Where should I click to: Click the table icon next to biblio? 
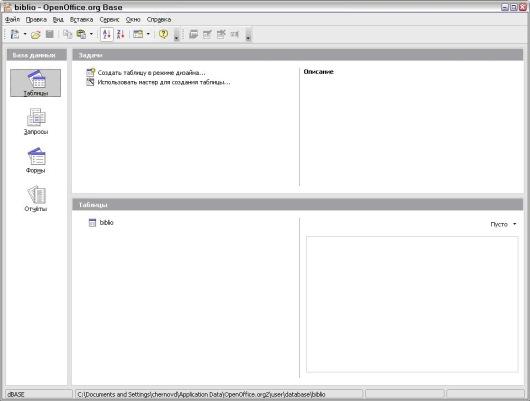(x=92, y=222)
